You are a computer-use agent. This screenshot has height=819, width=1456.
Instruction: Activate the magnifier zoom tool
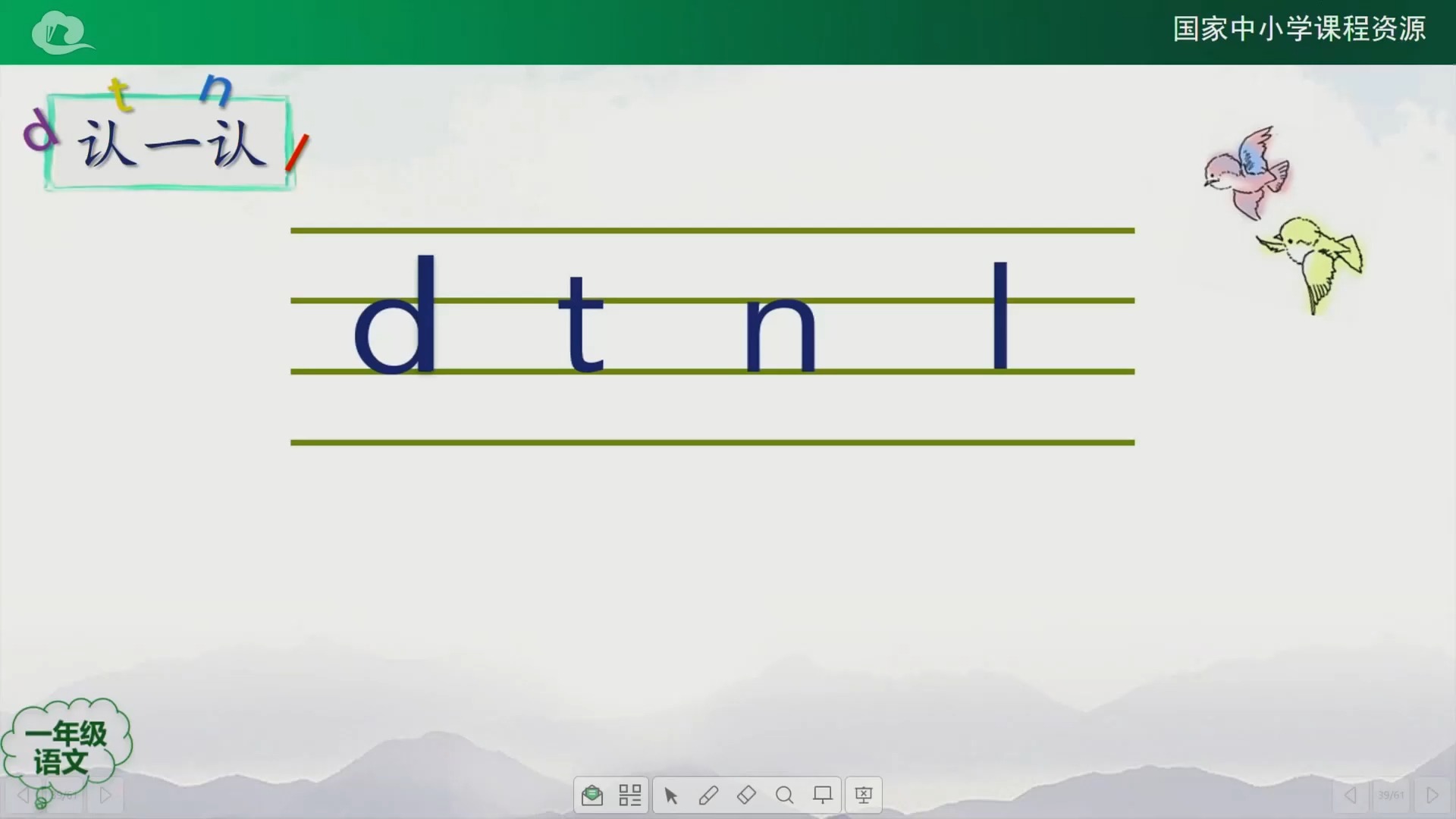784,795
